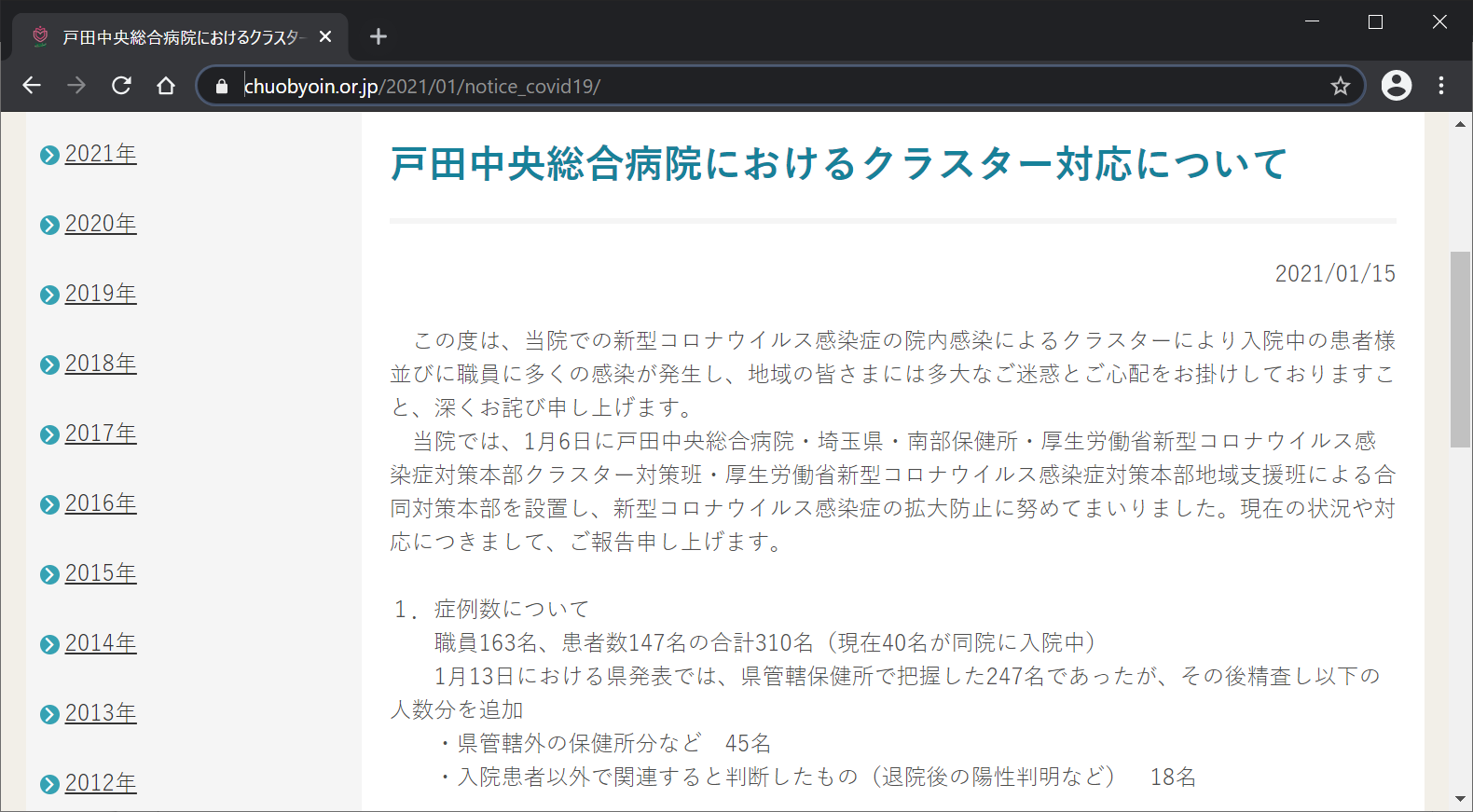Screen dimensions: 1473x812
Task: Open the 2012年 archive link
Action: [101, 783]
